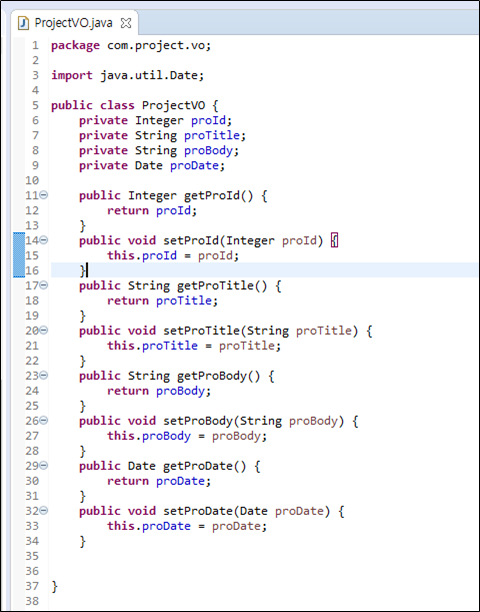Collapse the setProId method at line 14
This screenshot has width=480, height=612.
click(x=44, y=240)
